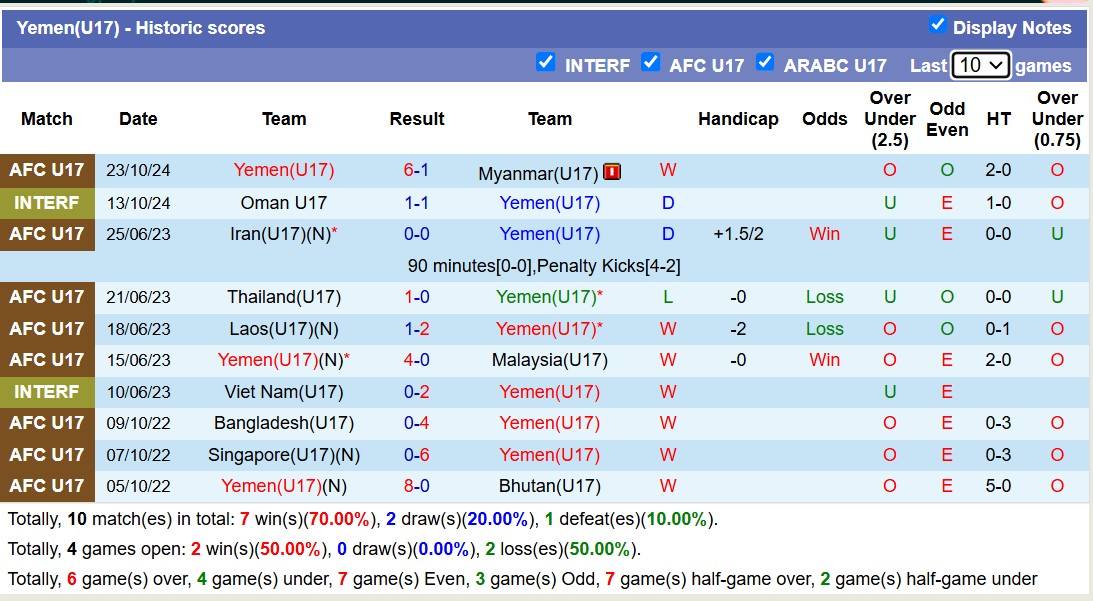Image resolution: width=1093 pixels, height=601 pixels.
Task: Open the Myanmar(U17) team link
Action: [x=538, y=173]
